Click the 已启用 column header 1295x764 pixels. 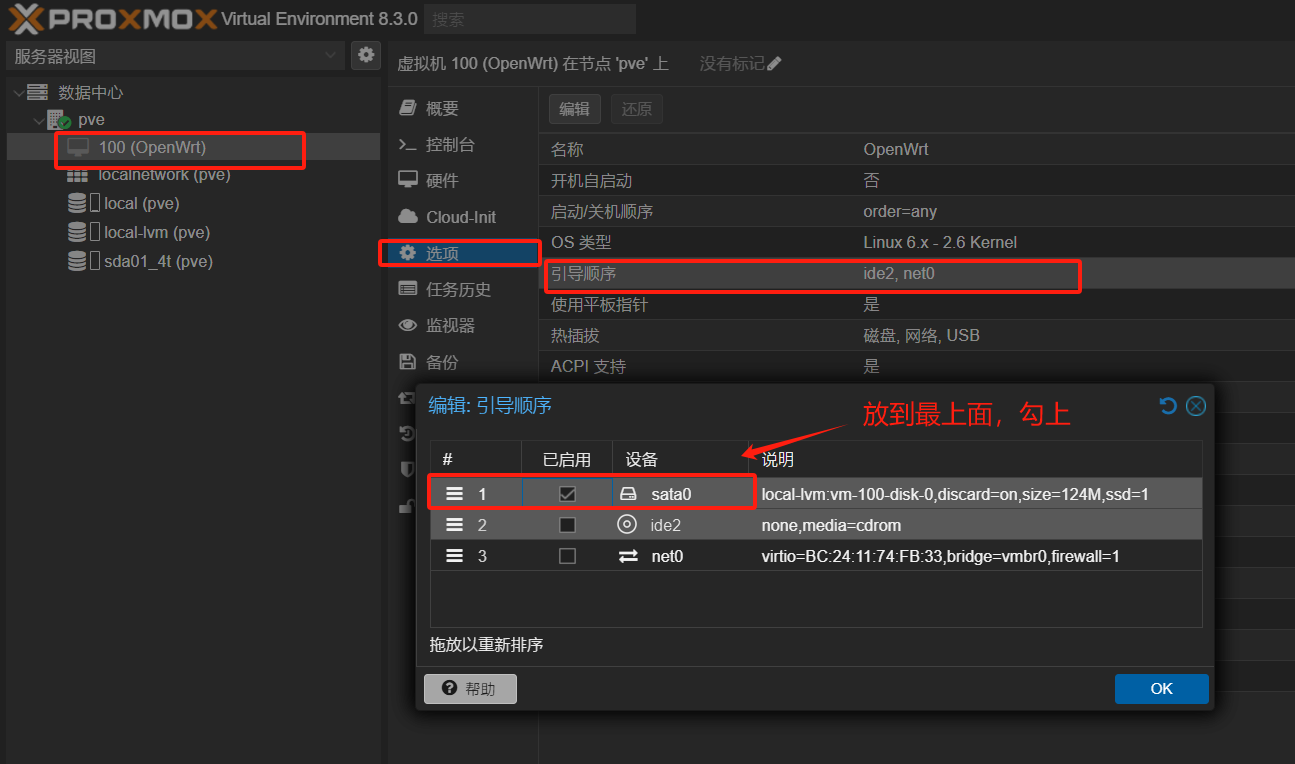point(567,460)
